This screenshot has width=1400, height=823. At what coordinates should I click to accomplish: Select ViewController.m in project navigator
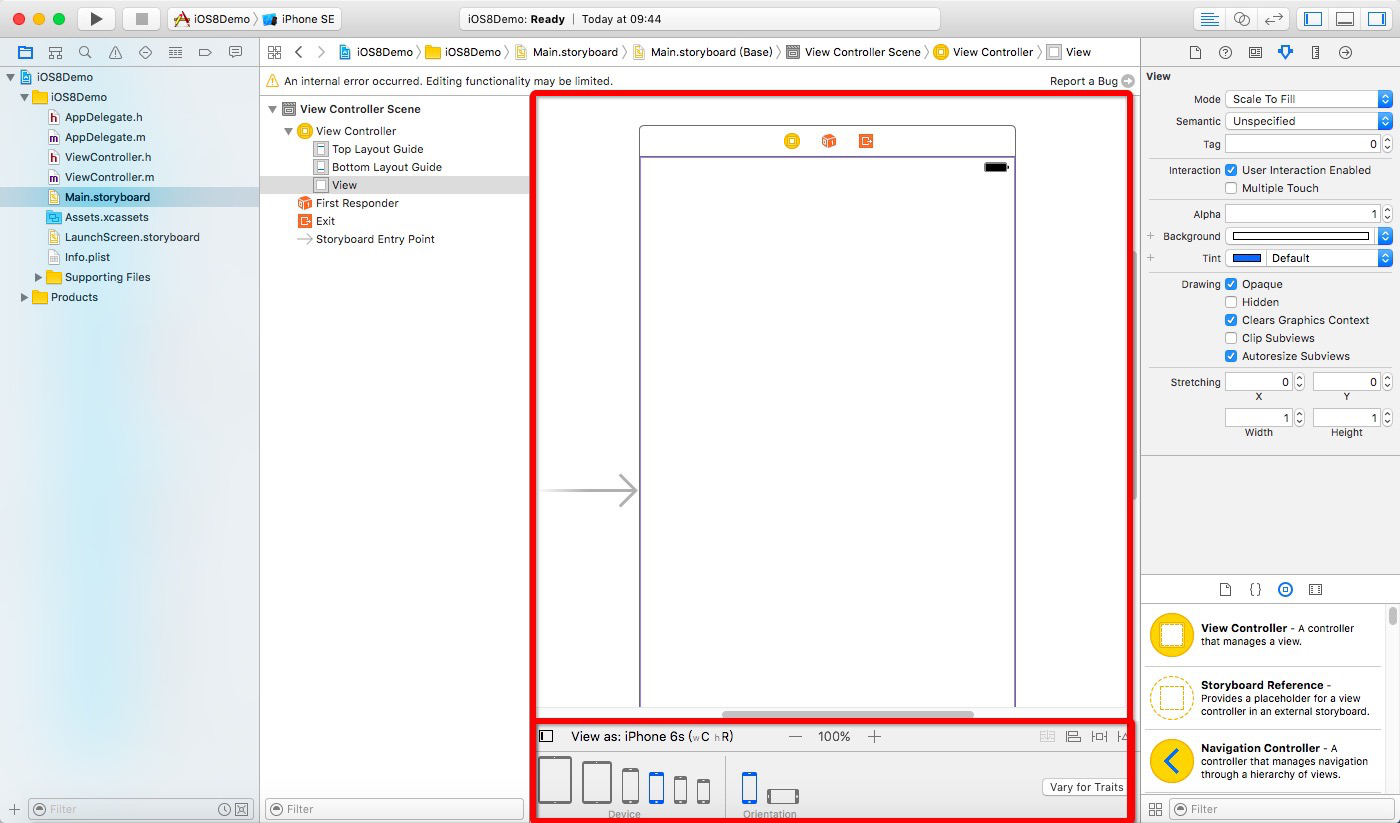click(x=108, y=177)
